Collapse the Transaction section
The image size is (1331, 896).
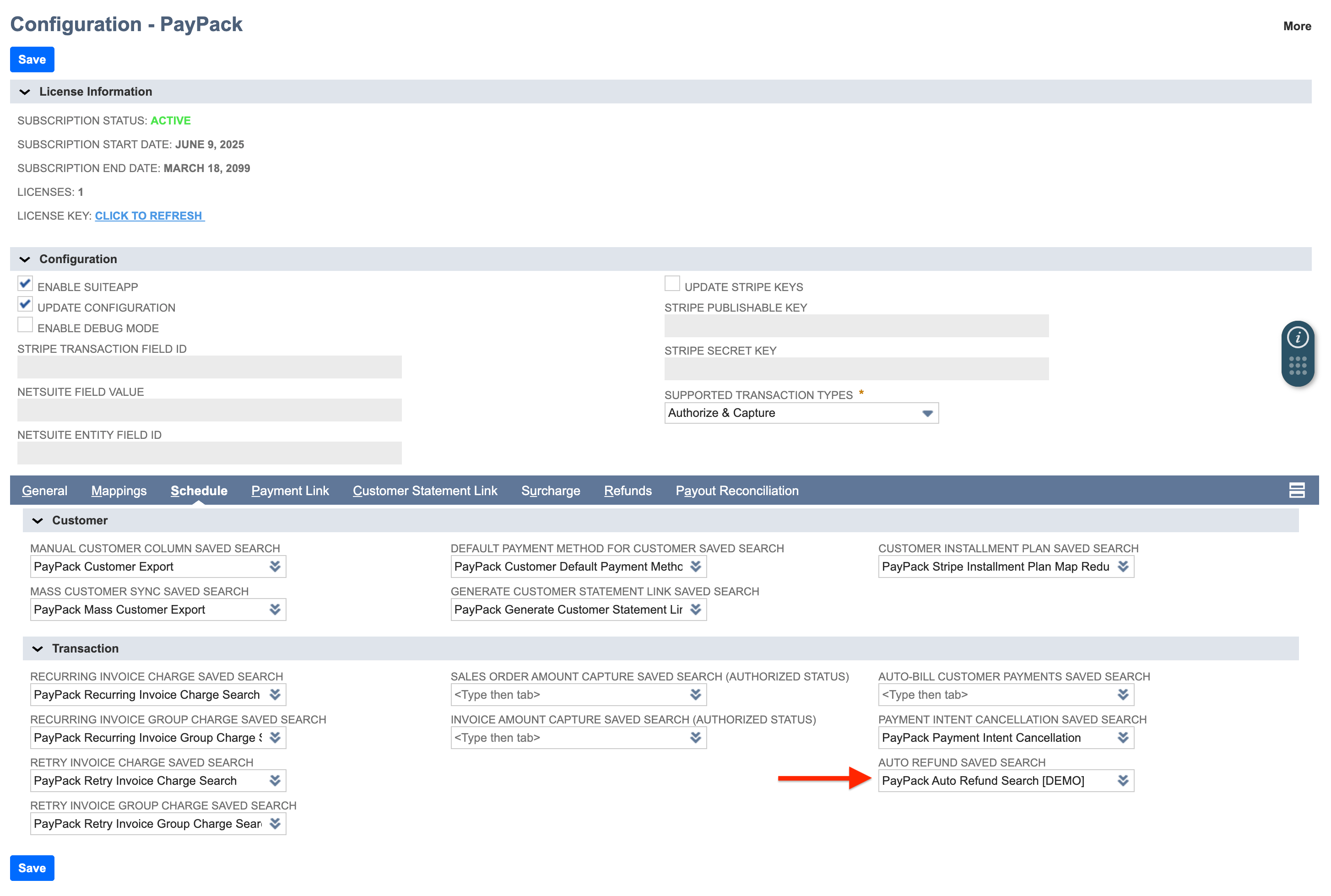pyautogui.click(x=38, y=648)
